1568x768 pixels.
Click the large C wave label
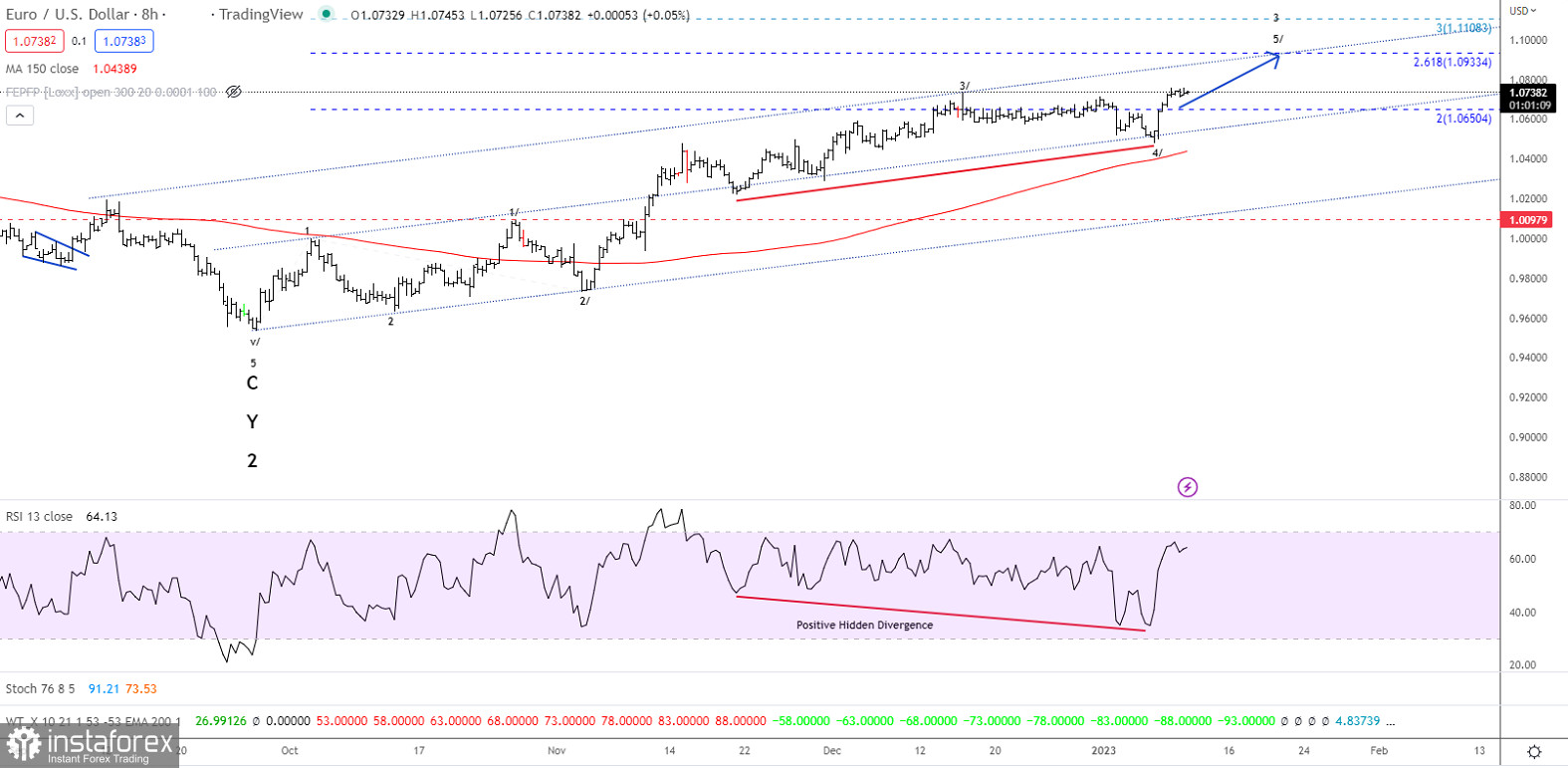(252, 384)
